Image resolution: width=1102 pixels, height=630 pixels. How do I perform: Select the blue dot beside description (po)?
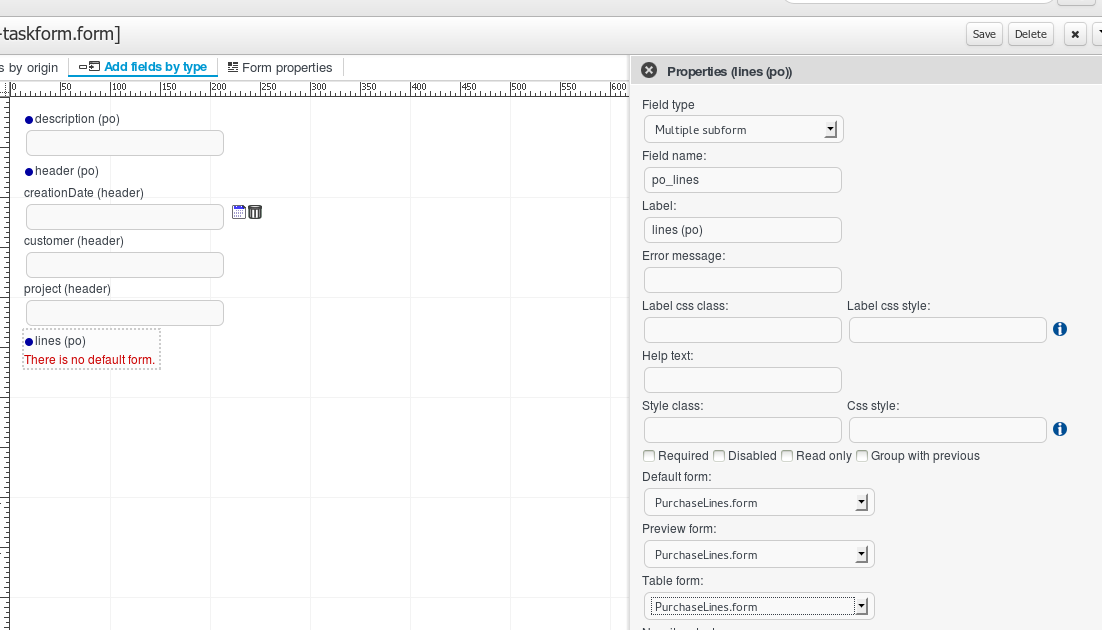tap(28, 119)
